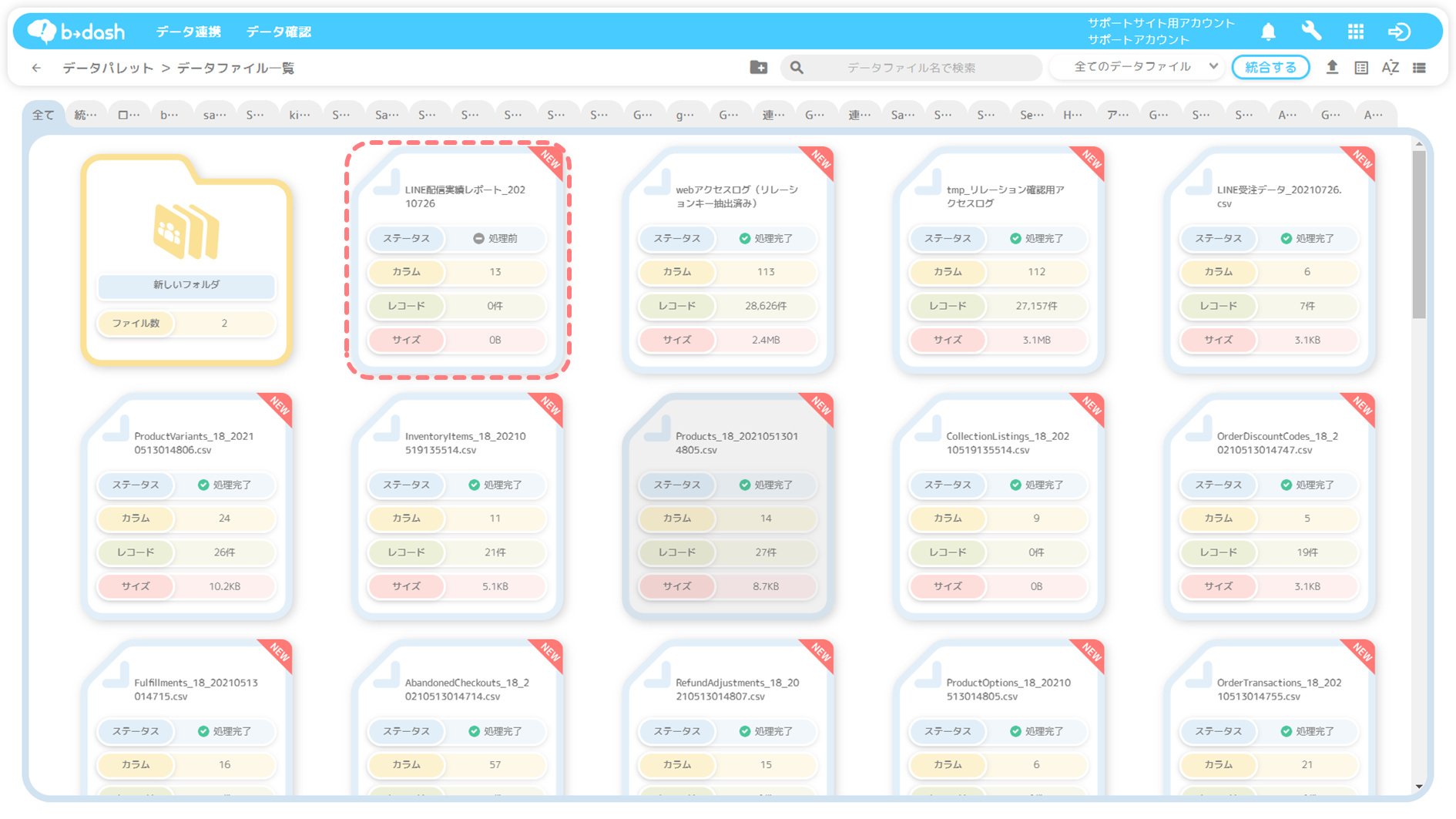
Task: Open RefundAdjustments_18 csv card
Action: (728, 717)
